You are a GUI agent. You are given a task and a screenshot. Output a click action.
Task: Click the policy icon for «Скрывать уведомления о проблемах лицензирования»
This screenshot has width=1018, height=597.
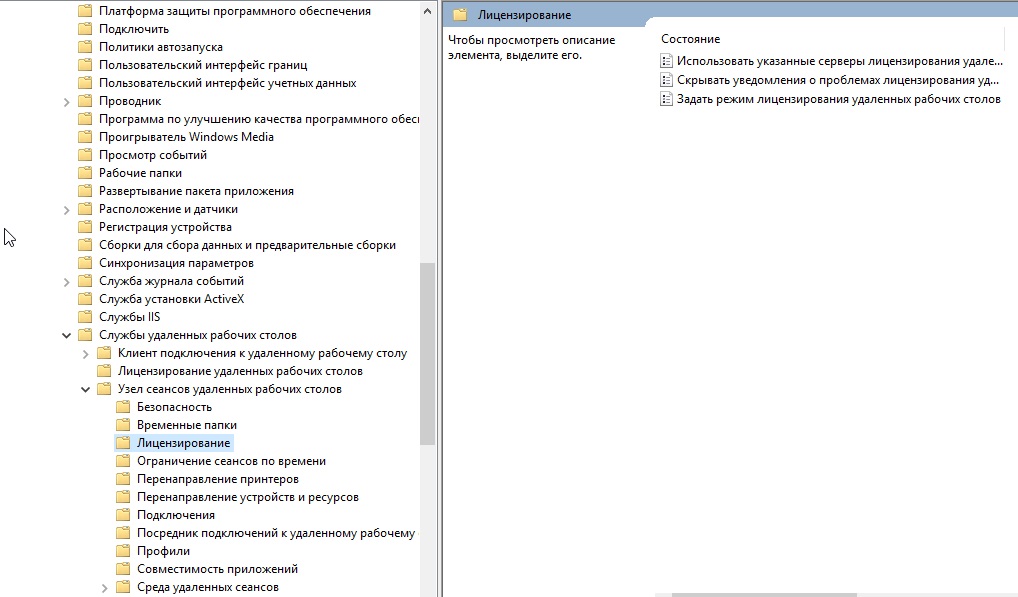tap(666, 80)
